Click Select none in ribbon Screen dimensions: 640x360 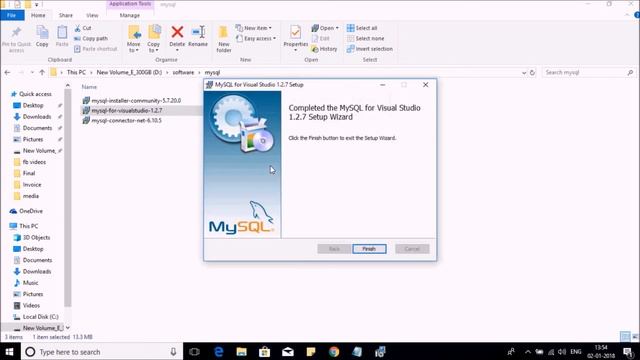click(365, 38)
